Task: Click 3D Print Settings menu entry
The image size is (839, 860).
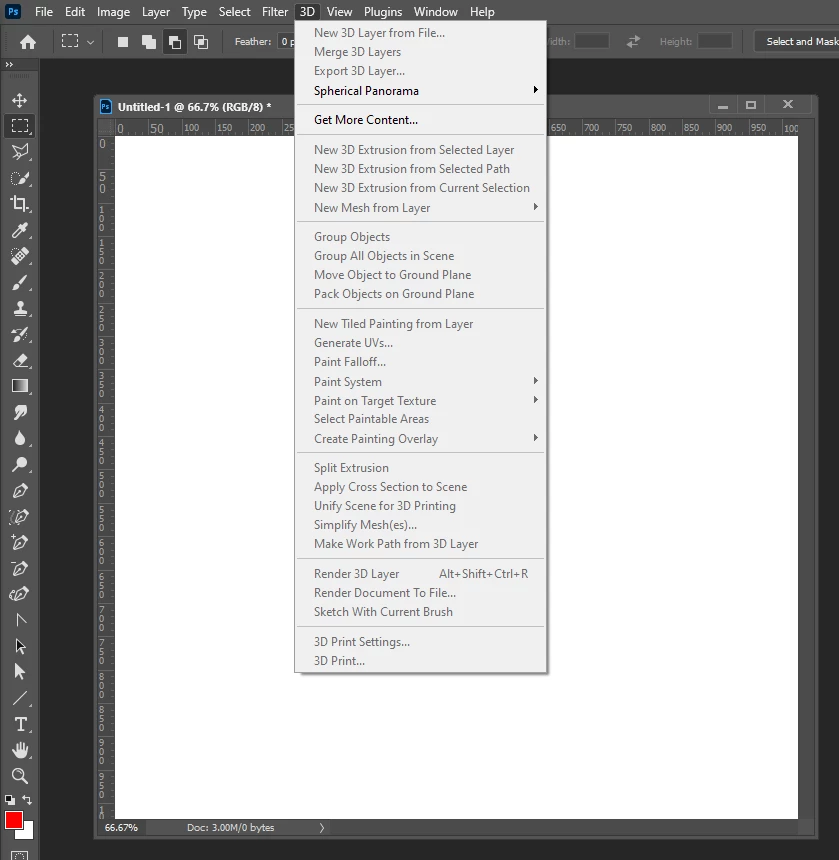Action: (x=421, y=642)
